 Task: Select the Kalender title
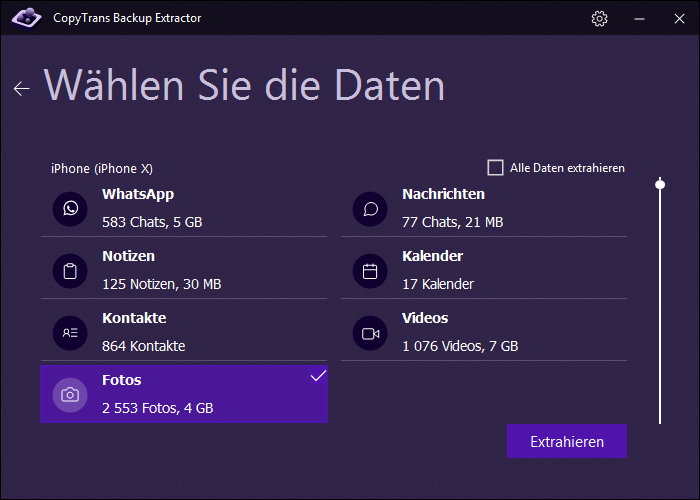433,256
